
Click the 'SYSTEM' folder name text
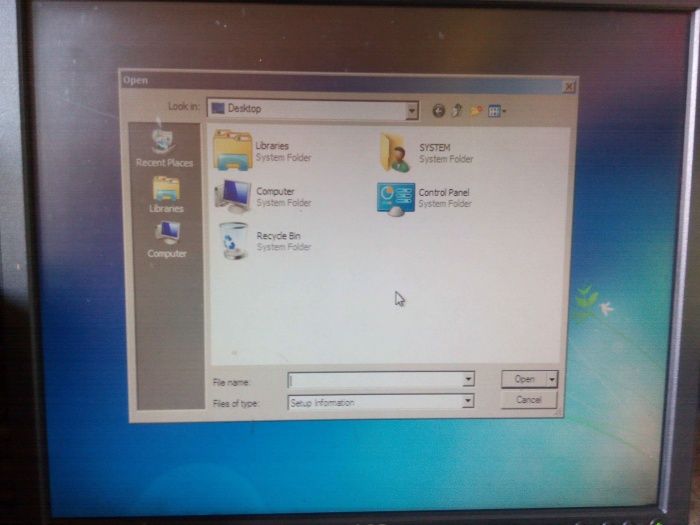tap(434, 147)
